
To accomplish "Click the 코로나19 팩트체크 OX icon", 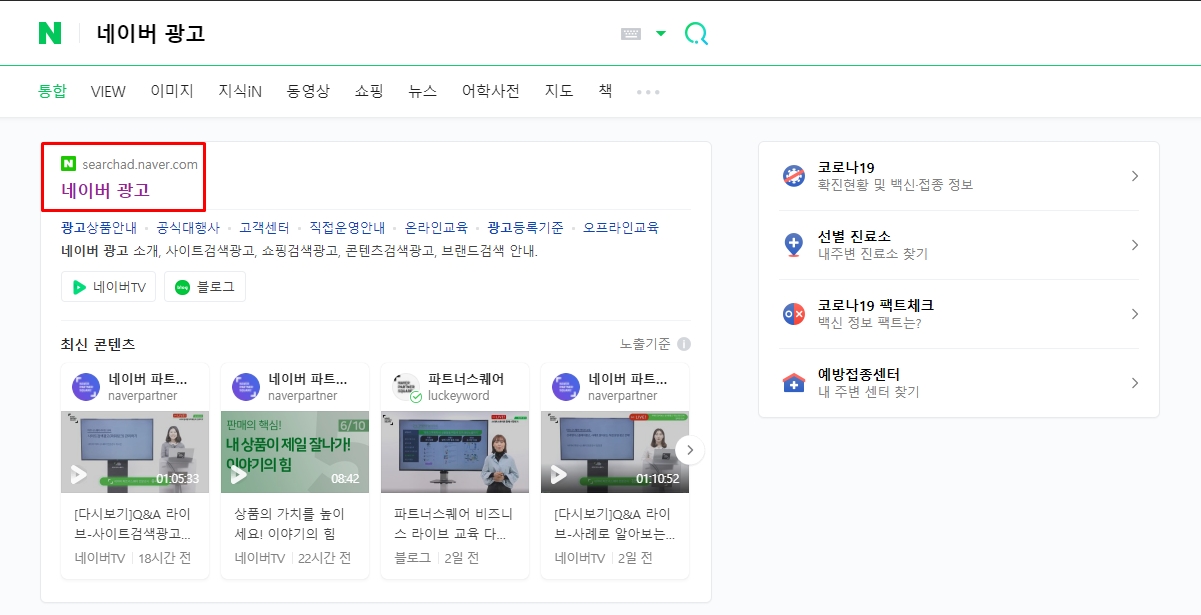I will tap(794, 314).
